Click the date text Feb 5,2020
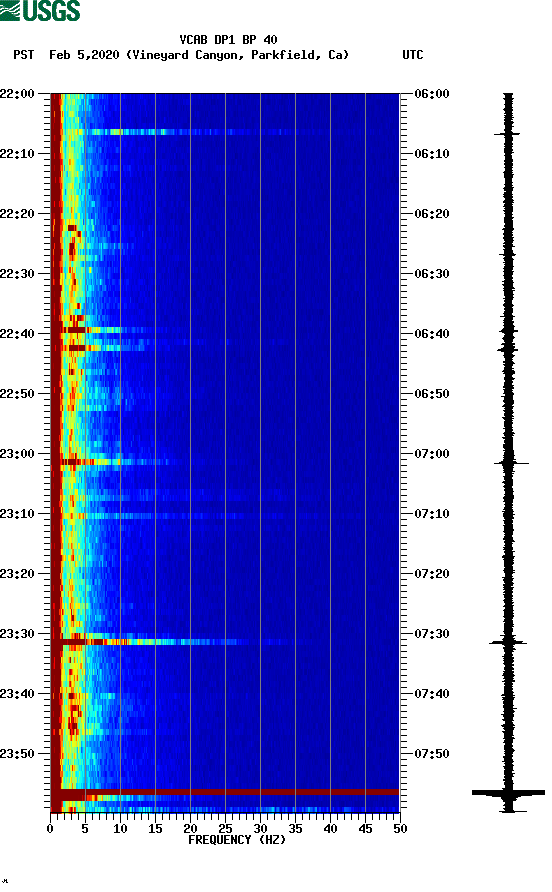Screen dimensions: 552x892 [x=84, y=55]
